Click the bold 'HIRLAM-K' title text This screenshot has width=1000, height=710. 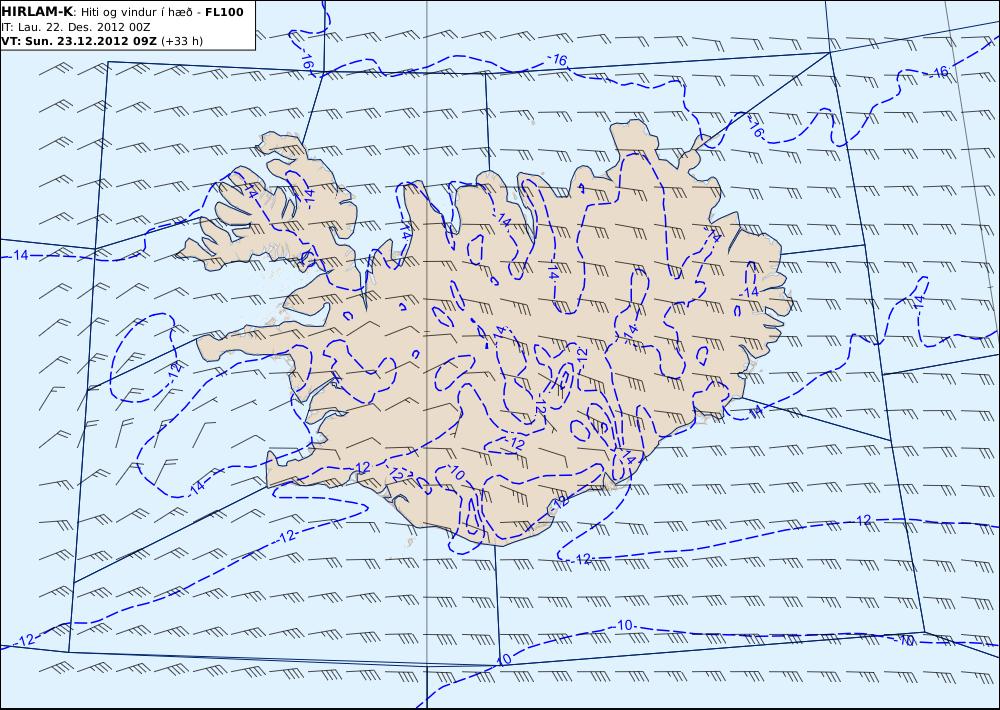tap(38, 12)
